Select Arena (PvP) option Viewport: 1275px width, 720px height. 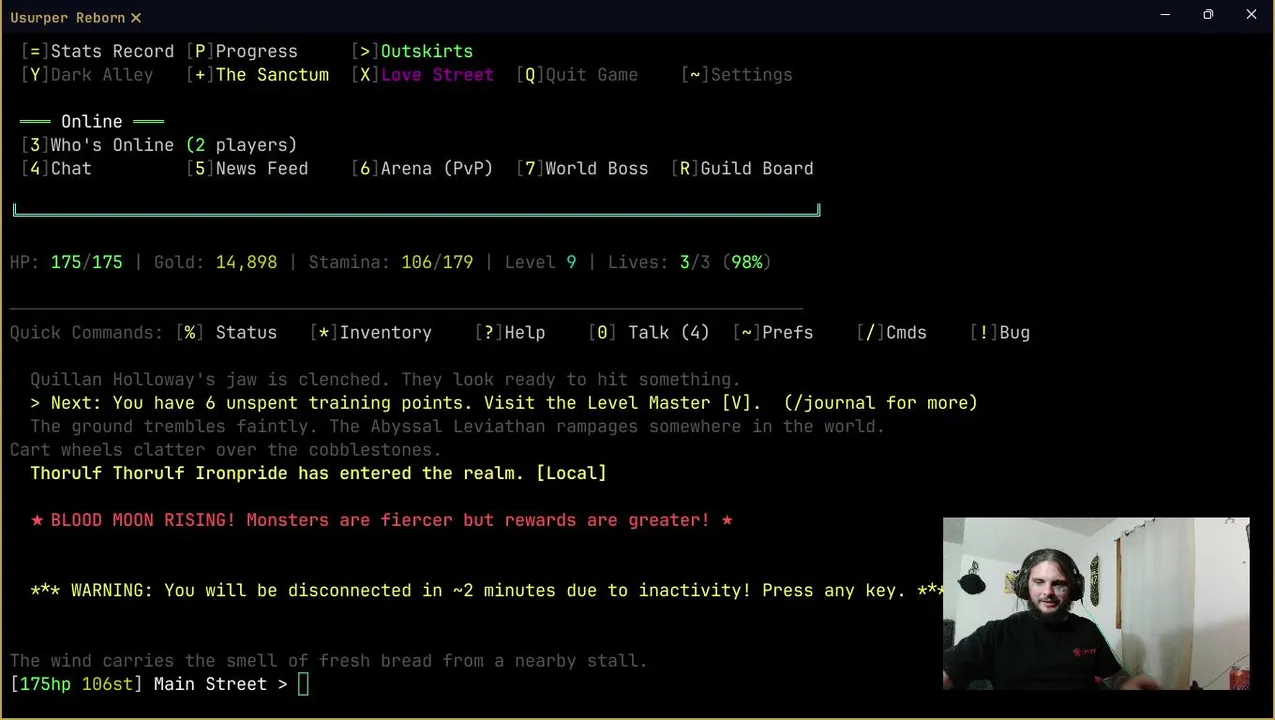click(x=422, y=169)
